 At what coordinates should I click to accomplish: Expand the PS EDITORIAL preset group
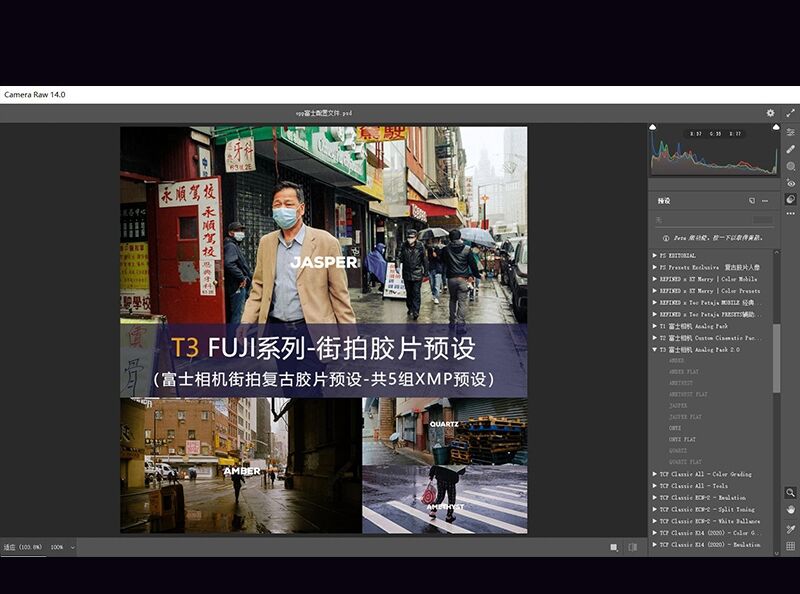655,255
